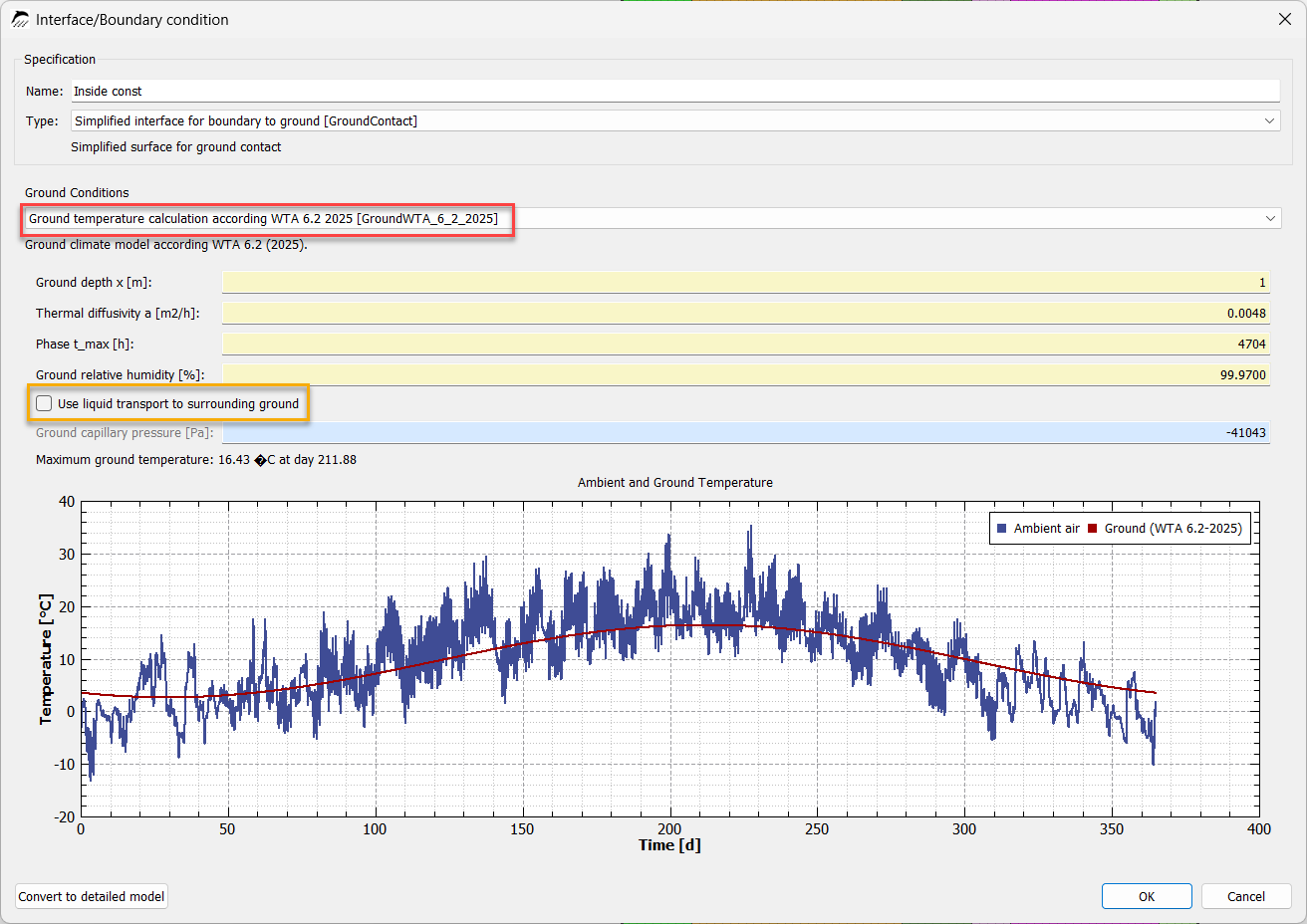The width and height of the screenshot is (1307, 924).
Task: Click the app icon in the title bar
Action: coord(19,19)
